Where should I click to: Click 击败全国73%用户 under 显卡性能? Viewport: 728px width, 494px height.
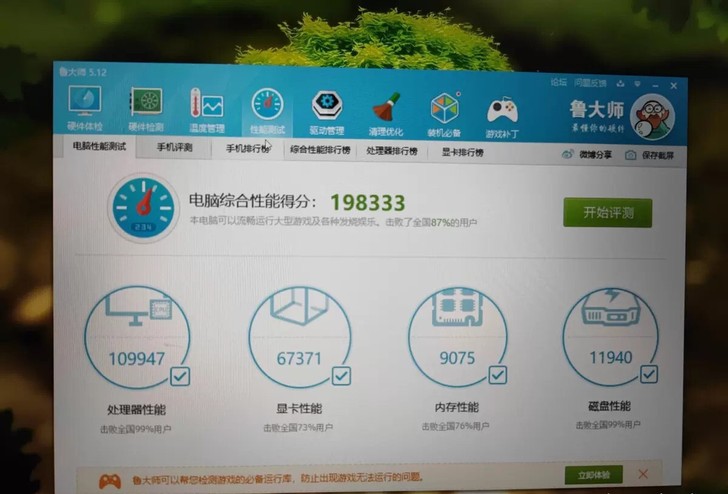tap(298, 428)
